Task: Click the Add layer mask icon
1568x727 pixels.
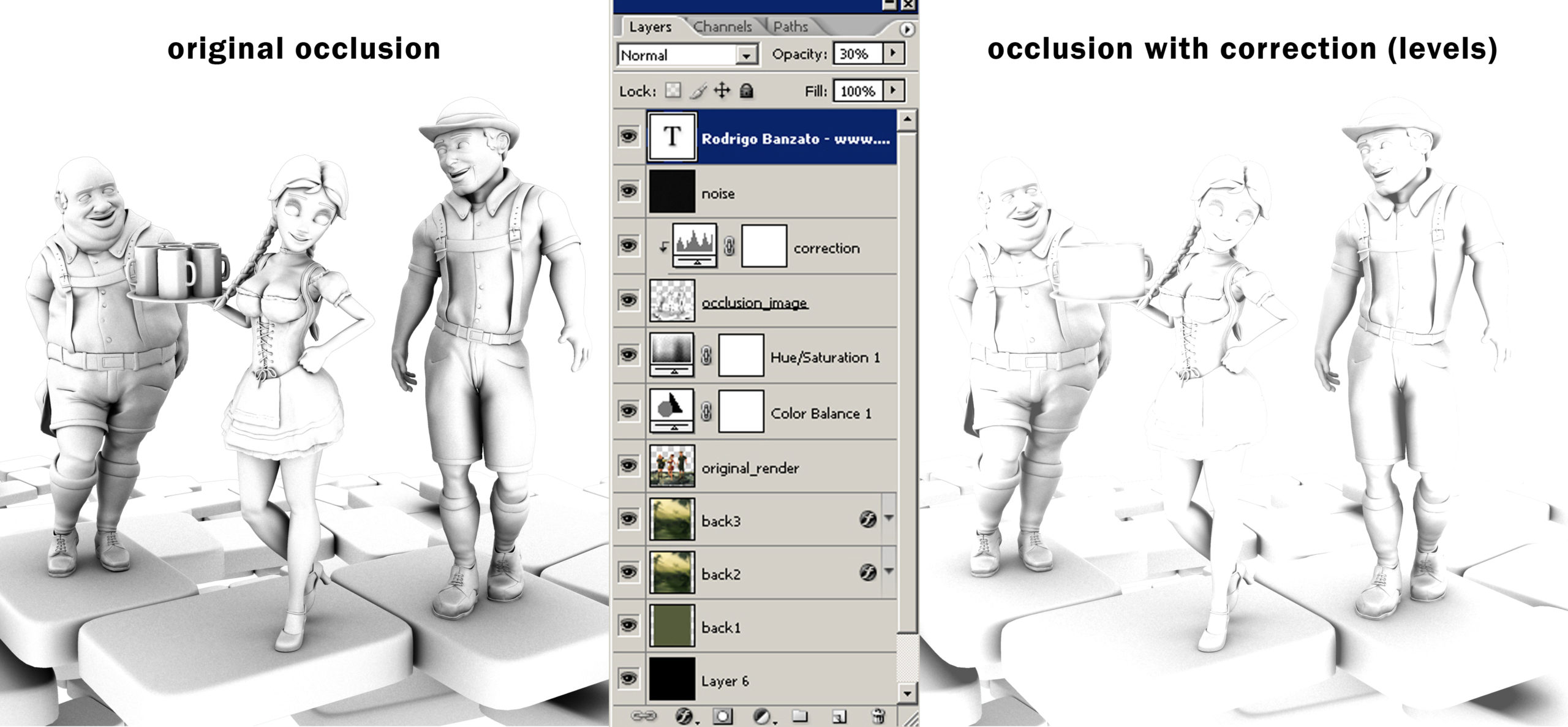Action: point(723,715)
